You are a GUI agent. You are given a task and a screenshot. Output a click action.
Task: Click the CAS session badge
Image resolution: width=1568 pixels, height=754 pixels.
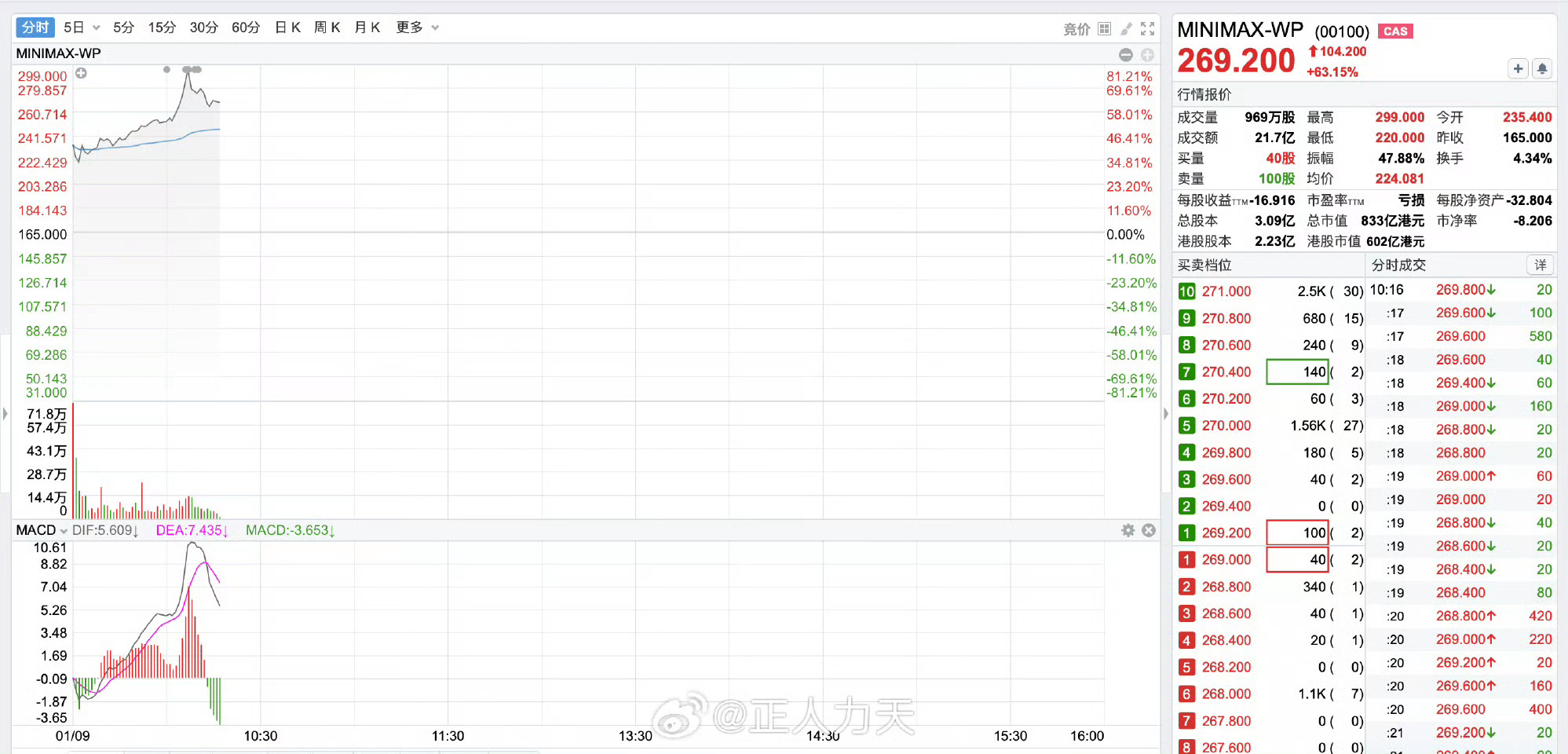[x=1395, y=31]
